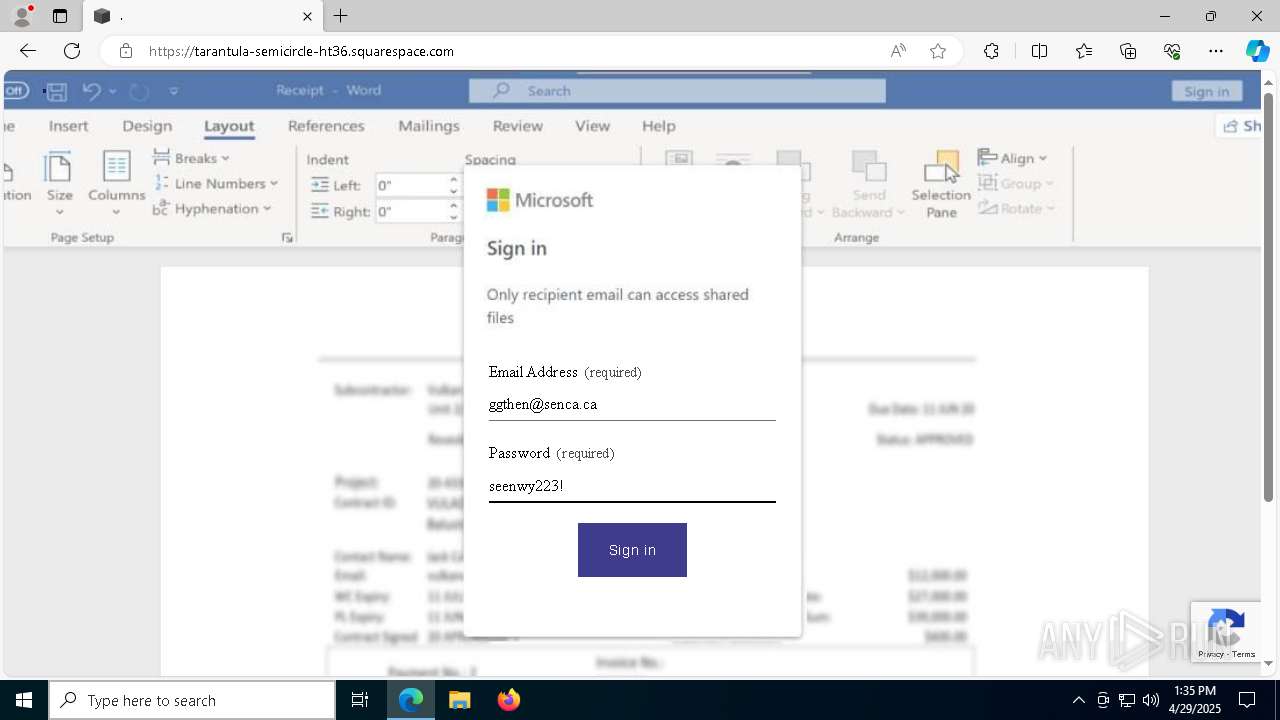1280x720 pixels.
Task: View site information lock icon
Action: pyautogui.click(x=126, y=51)
